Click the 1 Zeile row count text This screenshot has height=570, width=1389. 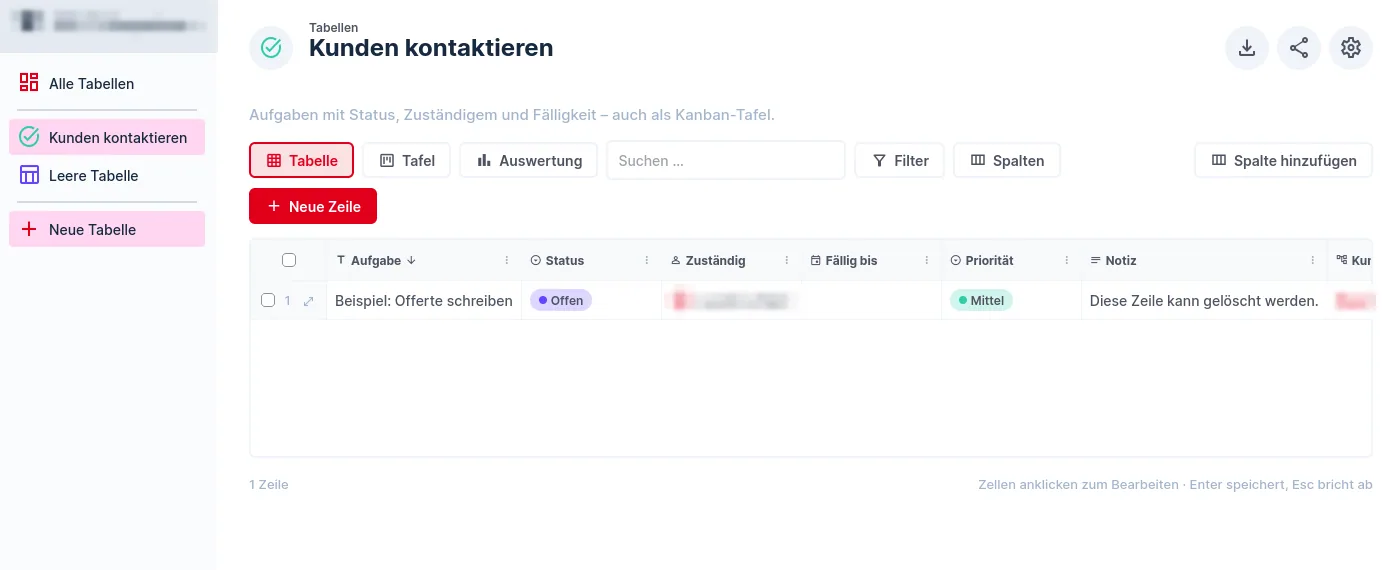point(269,484)
